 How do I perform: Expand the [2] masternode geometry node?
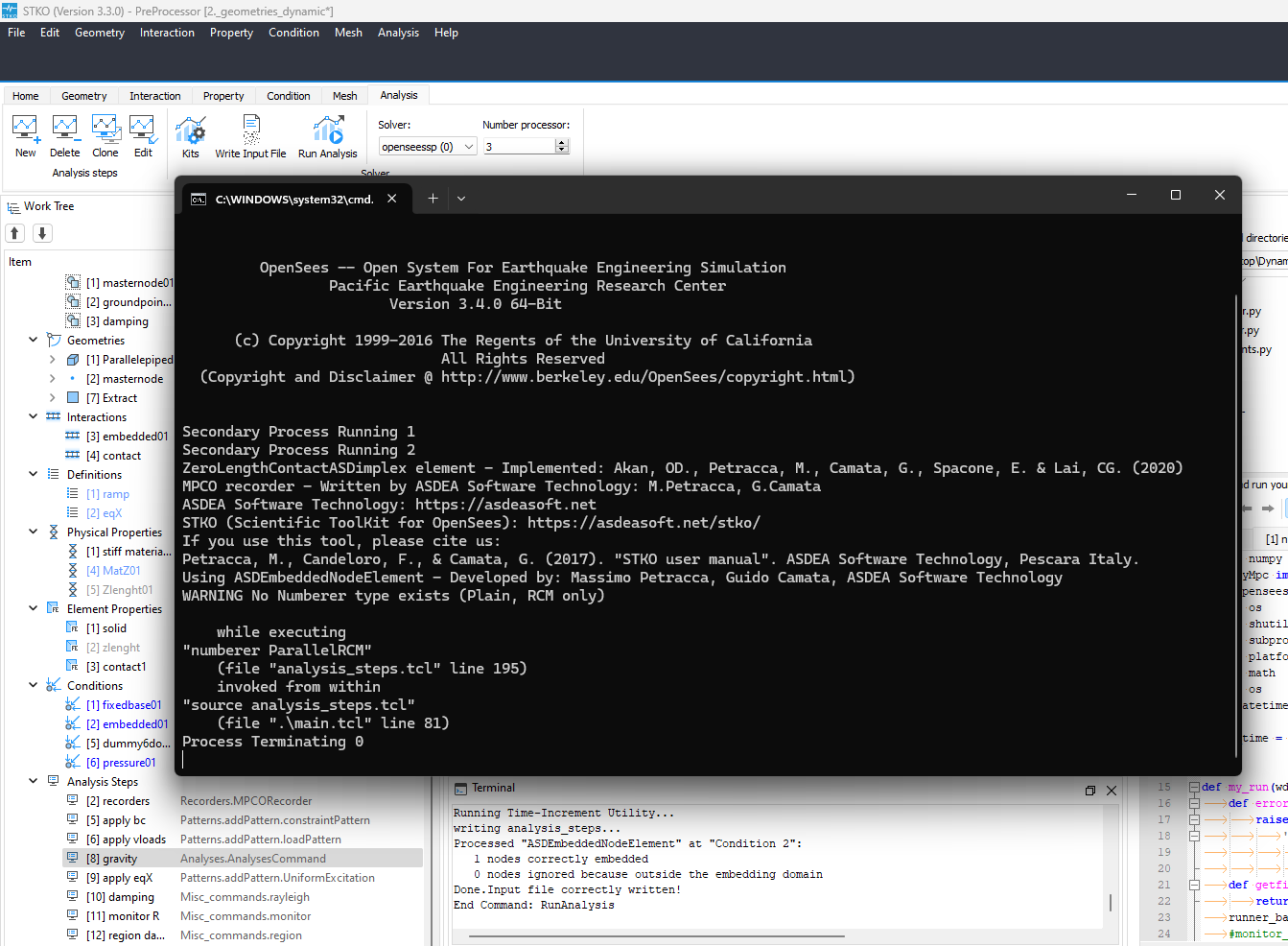click(52, 379)
